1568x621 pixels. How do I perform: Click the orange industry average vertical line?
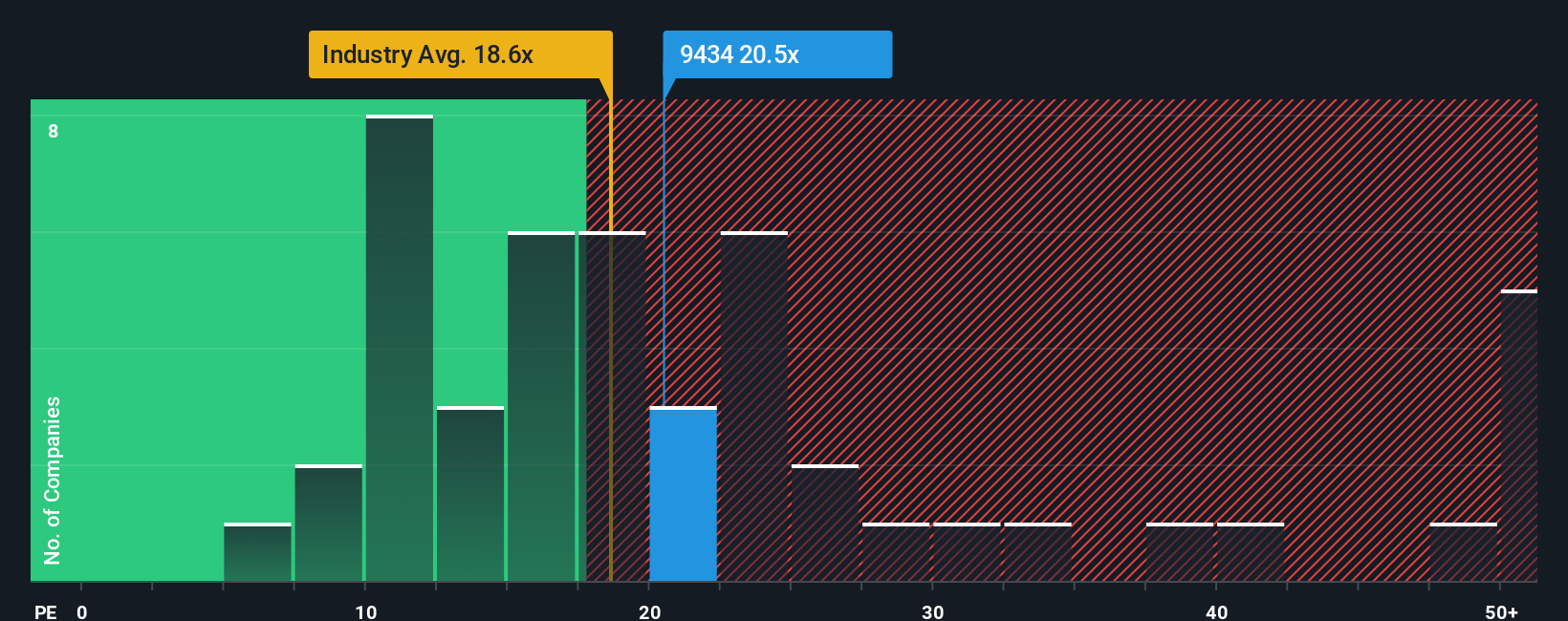[611, 330]
